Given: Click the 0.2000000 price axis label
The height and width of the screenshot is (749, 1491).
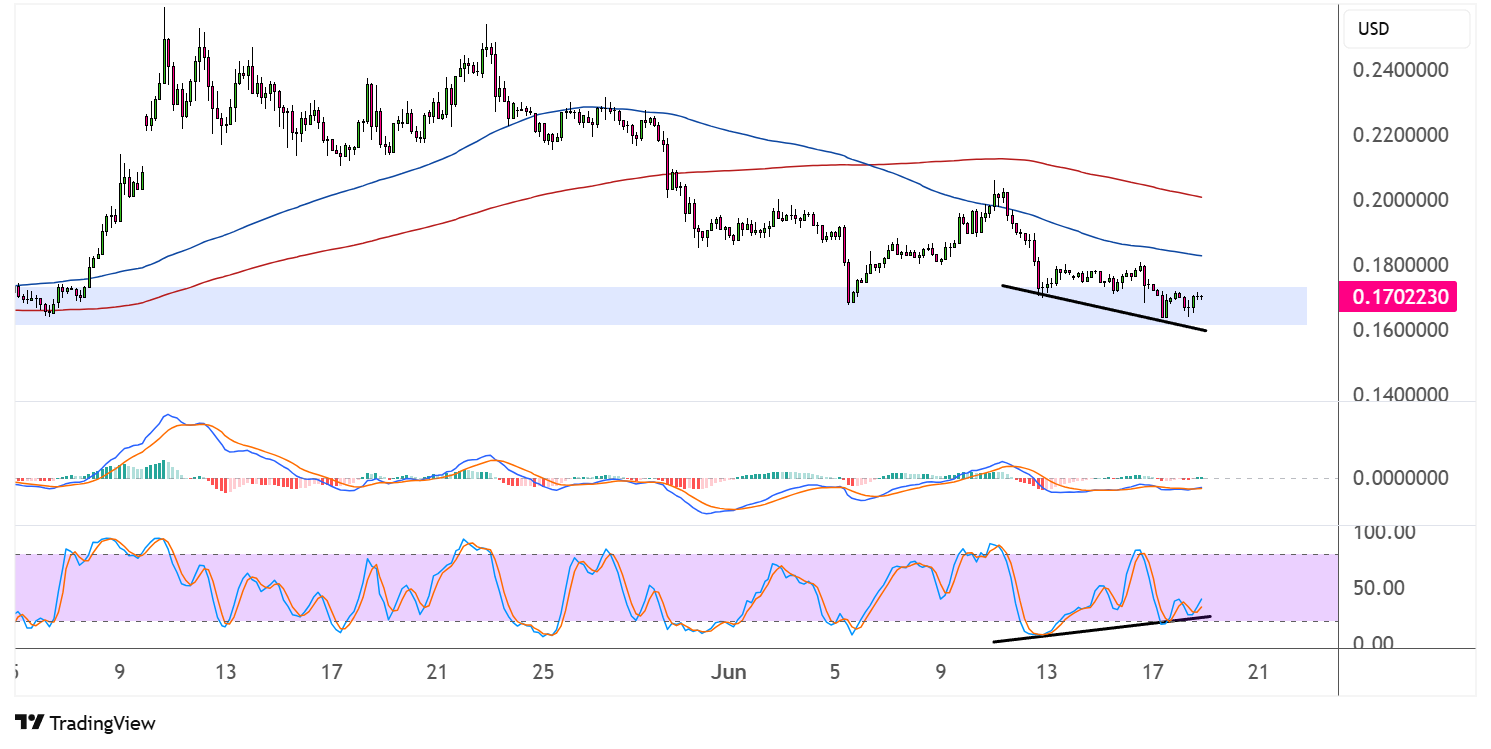Looking at the screenshot, I should [x=1400, y=200].
